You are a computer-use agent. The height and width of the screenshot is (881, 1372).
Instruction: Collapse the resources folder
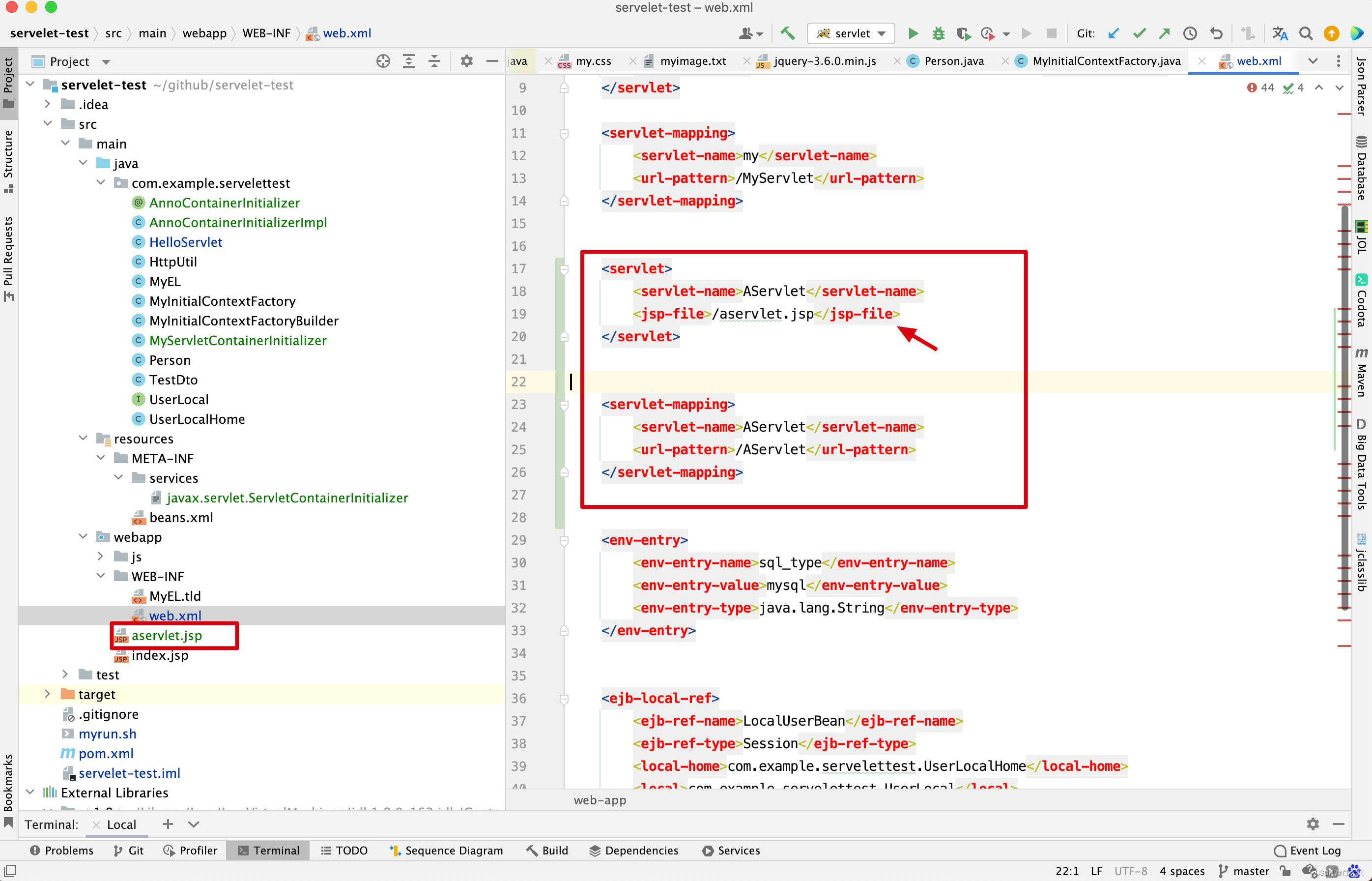[84, 438]
